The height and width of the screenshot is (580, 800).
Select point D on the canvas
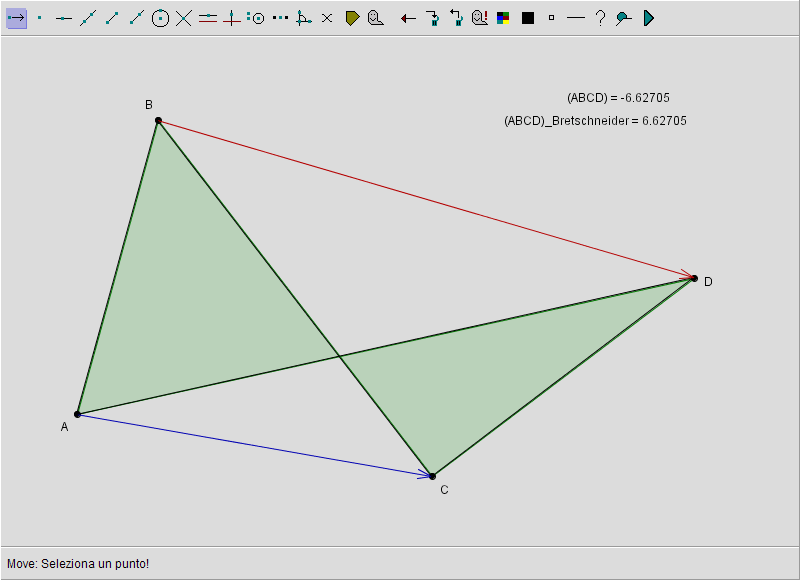694,279
